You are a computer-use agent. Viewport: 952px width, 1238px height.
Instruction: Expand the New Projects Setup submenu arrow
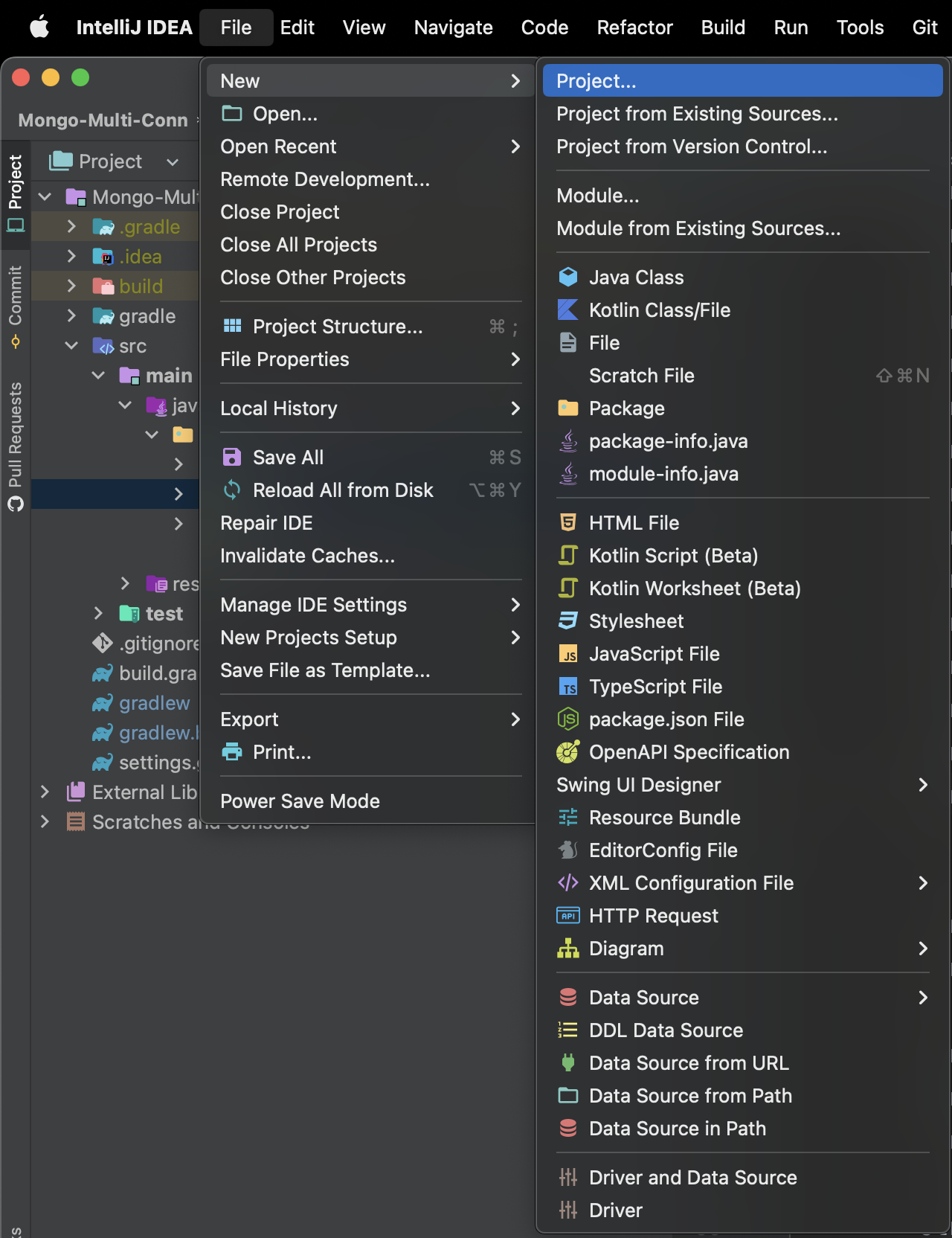515,638
